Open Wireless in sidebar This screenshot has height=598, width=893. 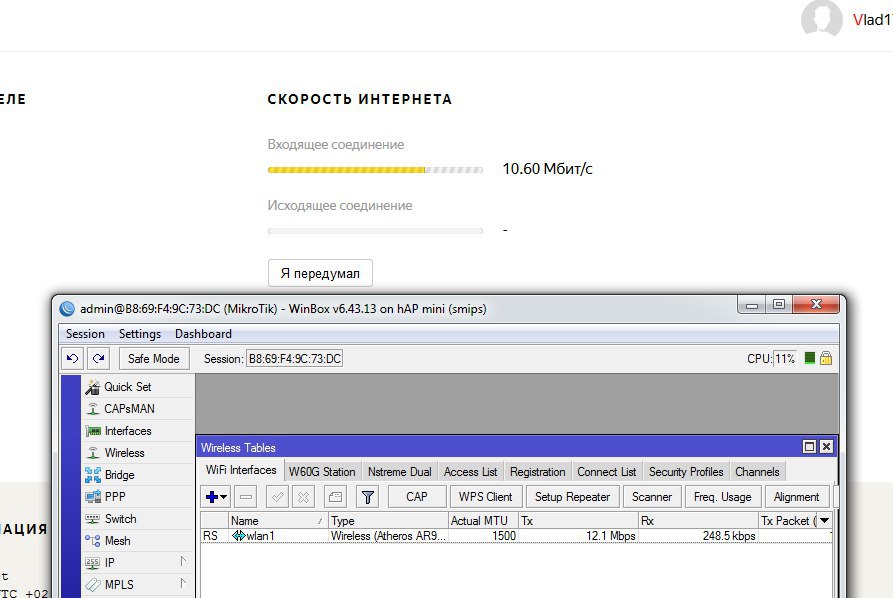[x=138, y=453]
